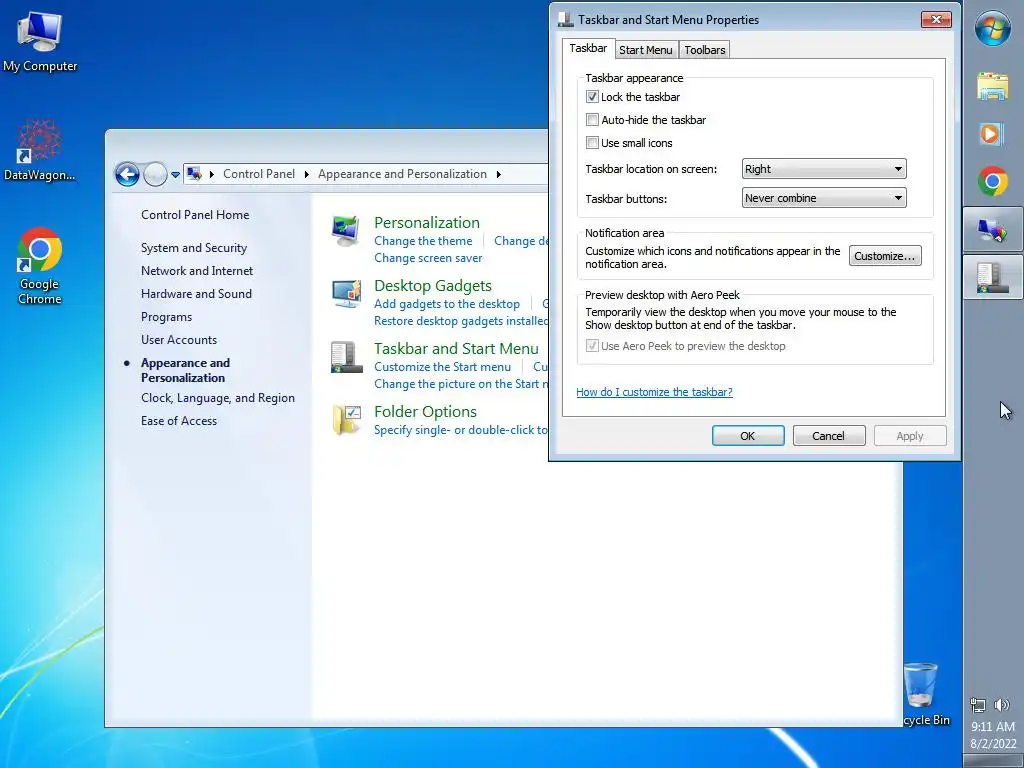Open the My Computer desktop icon
The width and height of the screenshot is (1024, 768).
coord(40,42)
